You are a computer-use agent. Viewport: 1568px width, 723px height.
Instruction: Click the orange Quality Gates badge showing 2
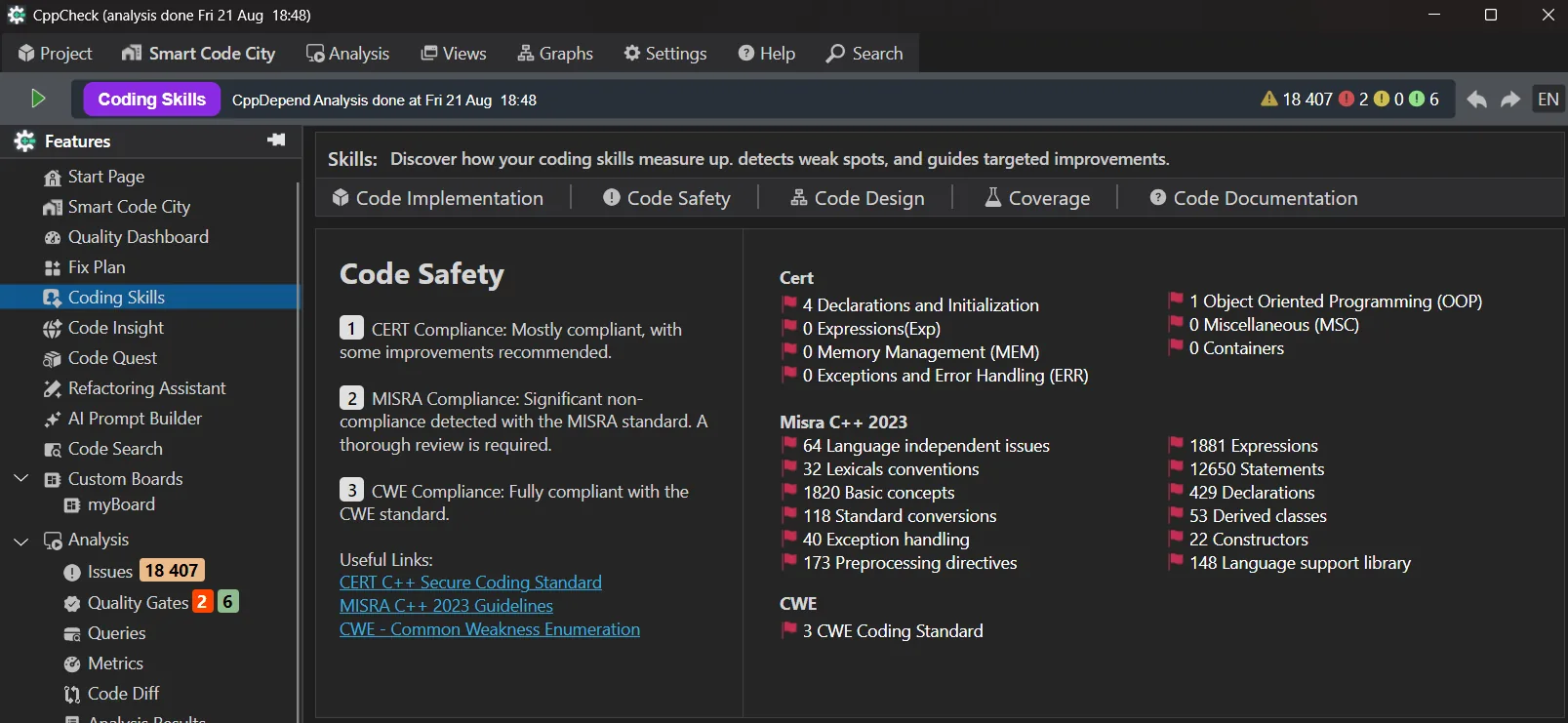pos(202,602)
